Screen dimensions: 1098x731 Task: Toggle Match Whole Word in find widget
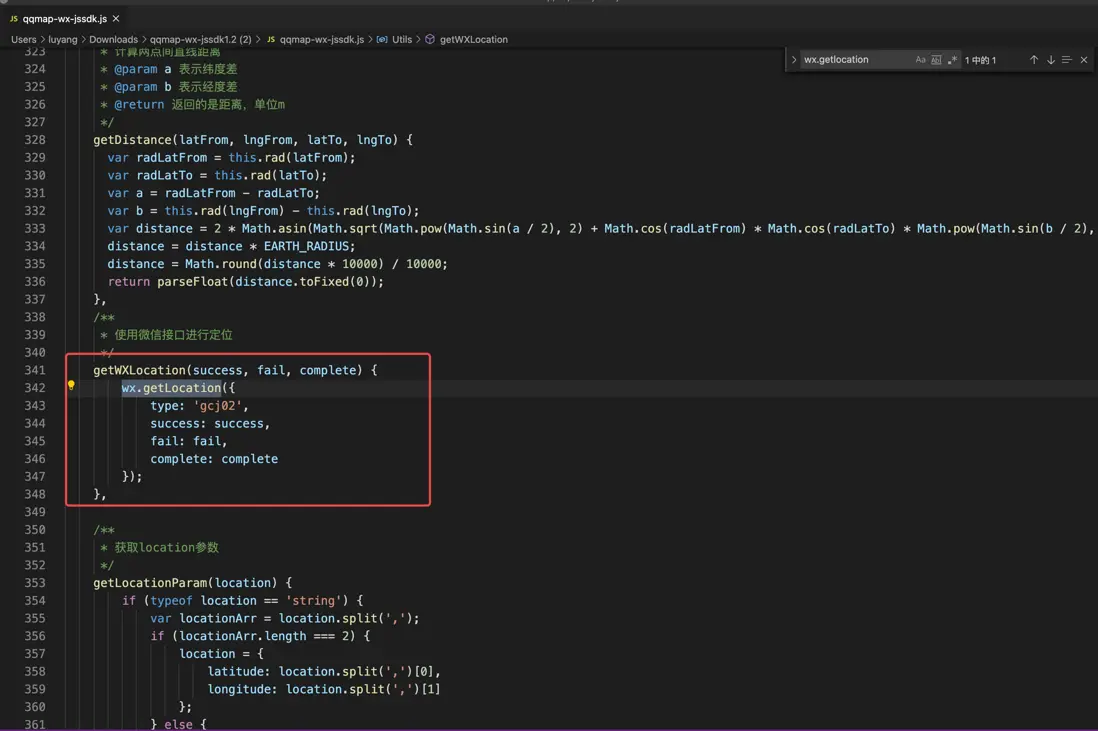936,60
